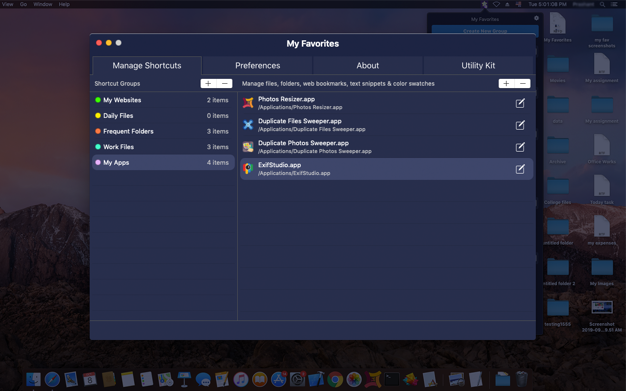Viewport: 626px width, 391px height.
Task: Open Xcode from the dock
Action: pos(317,379)
